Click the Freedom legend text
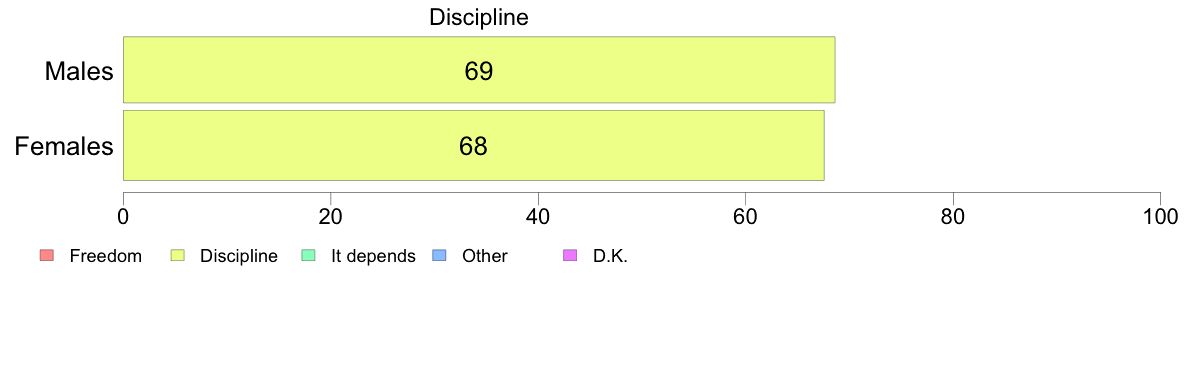Image resolution: width=1188 pixels, height=368 pixels. (106, 256)
